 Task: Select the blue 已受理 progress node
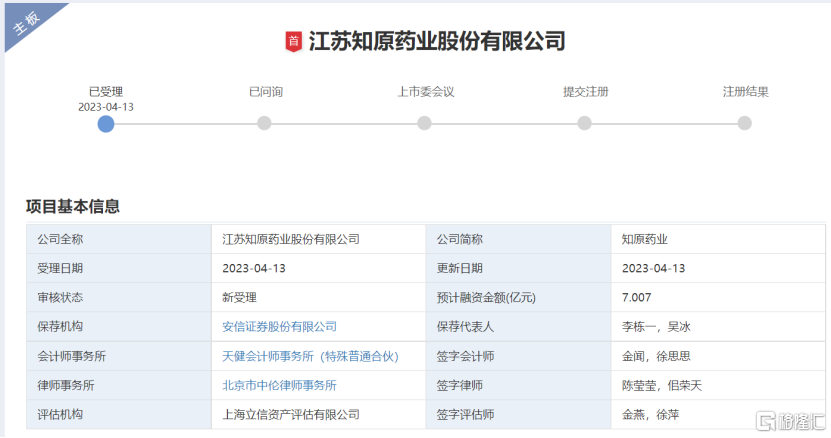[105, 124]
